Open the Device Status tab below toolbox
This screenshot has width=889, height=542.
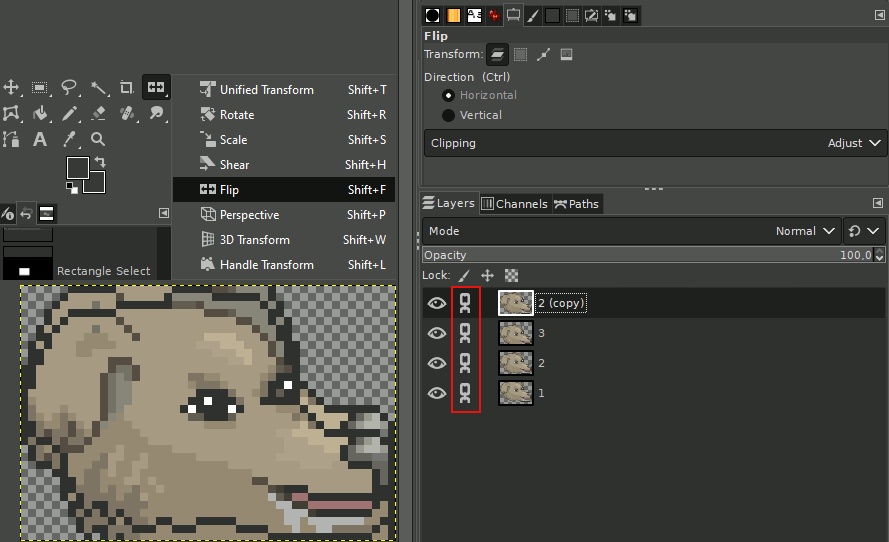7,214
